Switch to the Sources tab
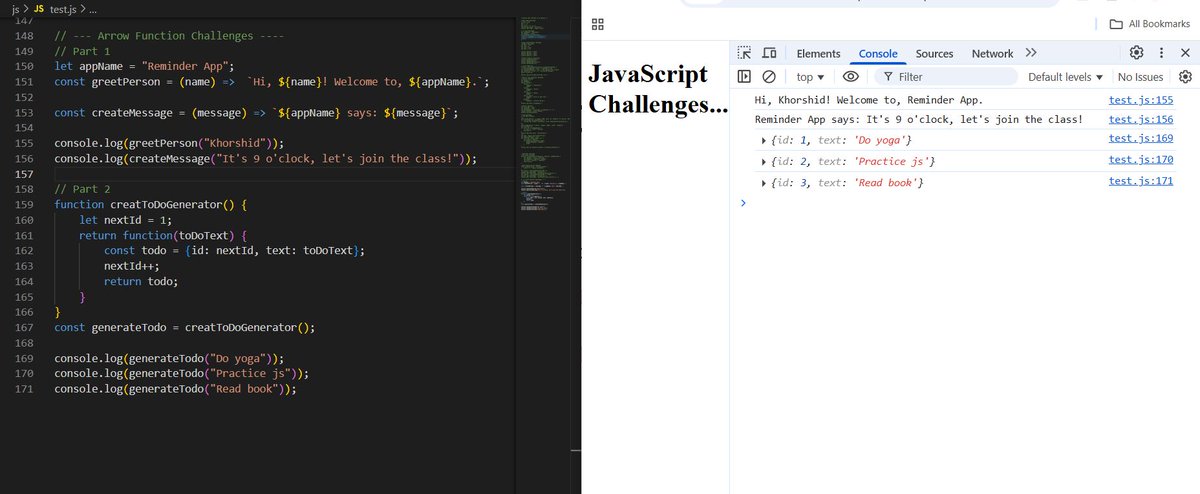Image resolution: width=1200 pixels, height=494 pixels. tap(934, 54)
